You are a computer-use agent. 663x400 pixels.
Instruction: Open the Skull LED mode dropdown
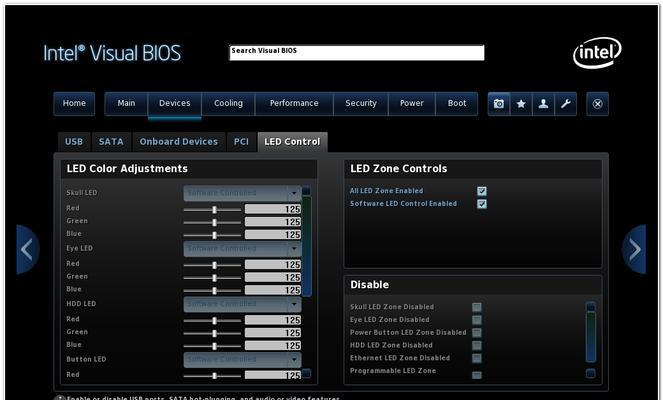(242, 193)
